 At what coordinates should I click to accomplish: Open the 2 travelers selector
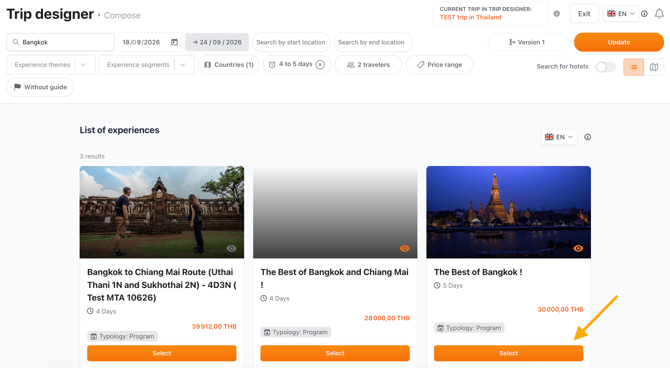coord(368,65)
